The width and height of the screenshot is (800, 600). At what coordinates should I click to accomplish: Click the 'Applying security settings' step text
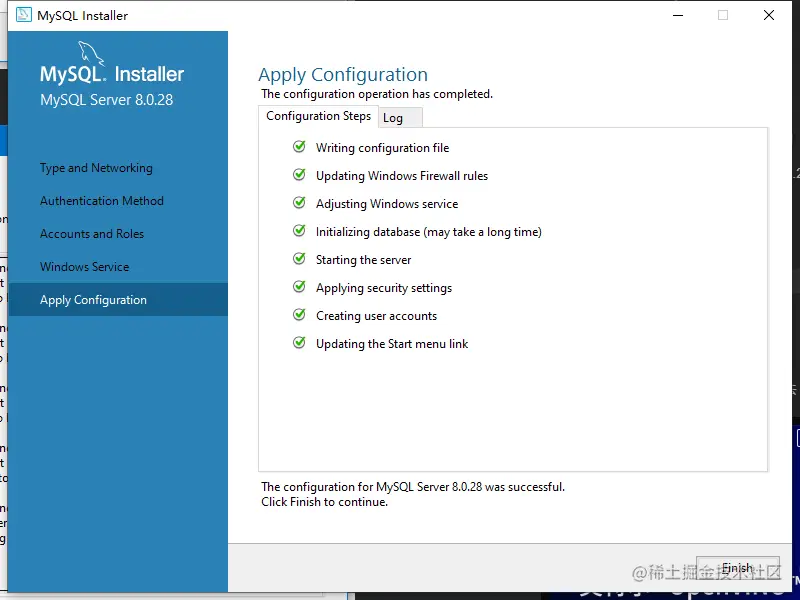[384, 288]
